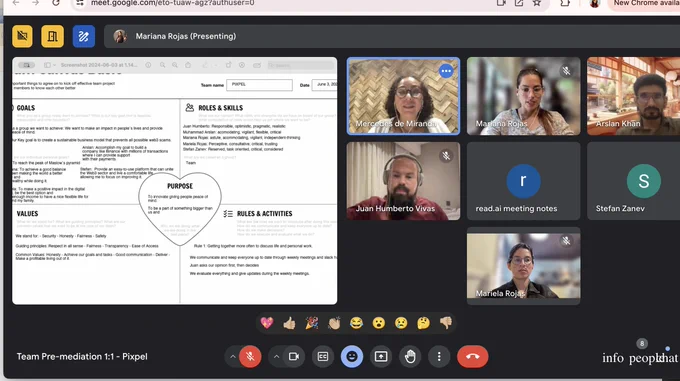The width and height of the screenshot is (680, 381).
Task: Select Mariela Rojas video tile
Action: 523,266
